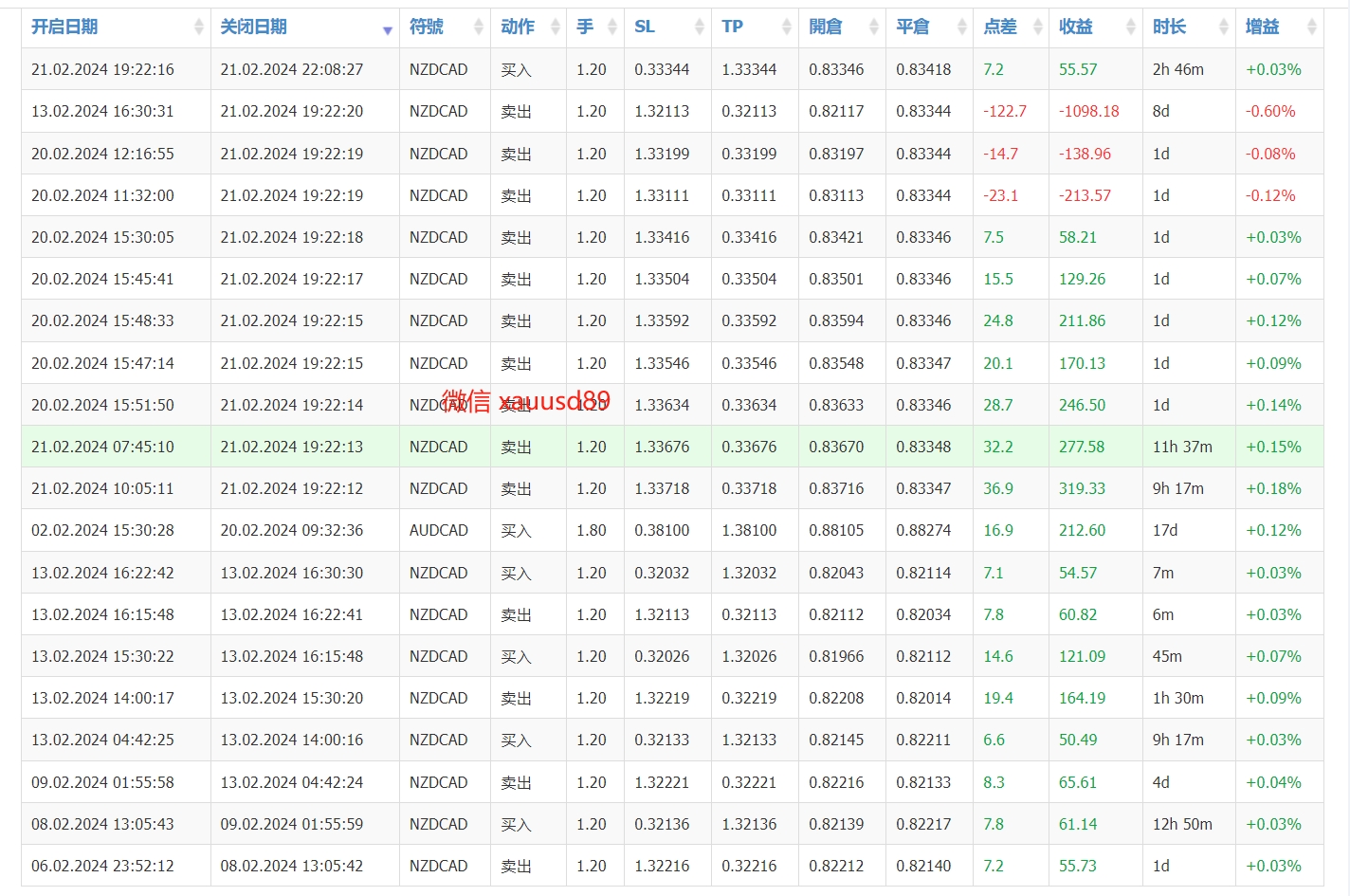Sort by 动作 column sort arrows
The width and height of the screenshot is (1350, 896).
pyautogui.click(x=555, y=27)
